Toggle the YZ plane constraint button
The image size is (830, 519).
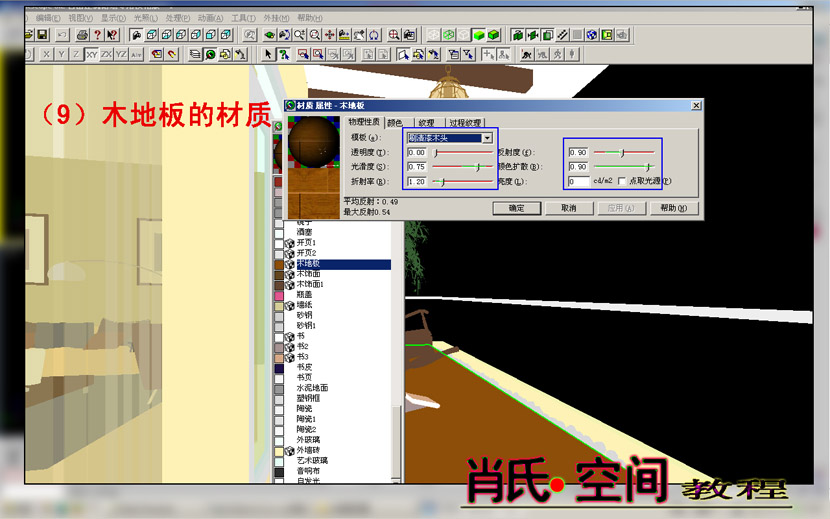(121, 54)
